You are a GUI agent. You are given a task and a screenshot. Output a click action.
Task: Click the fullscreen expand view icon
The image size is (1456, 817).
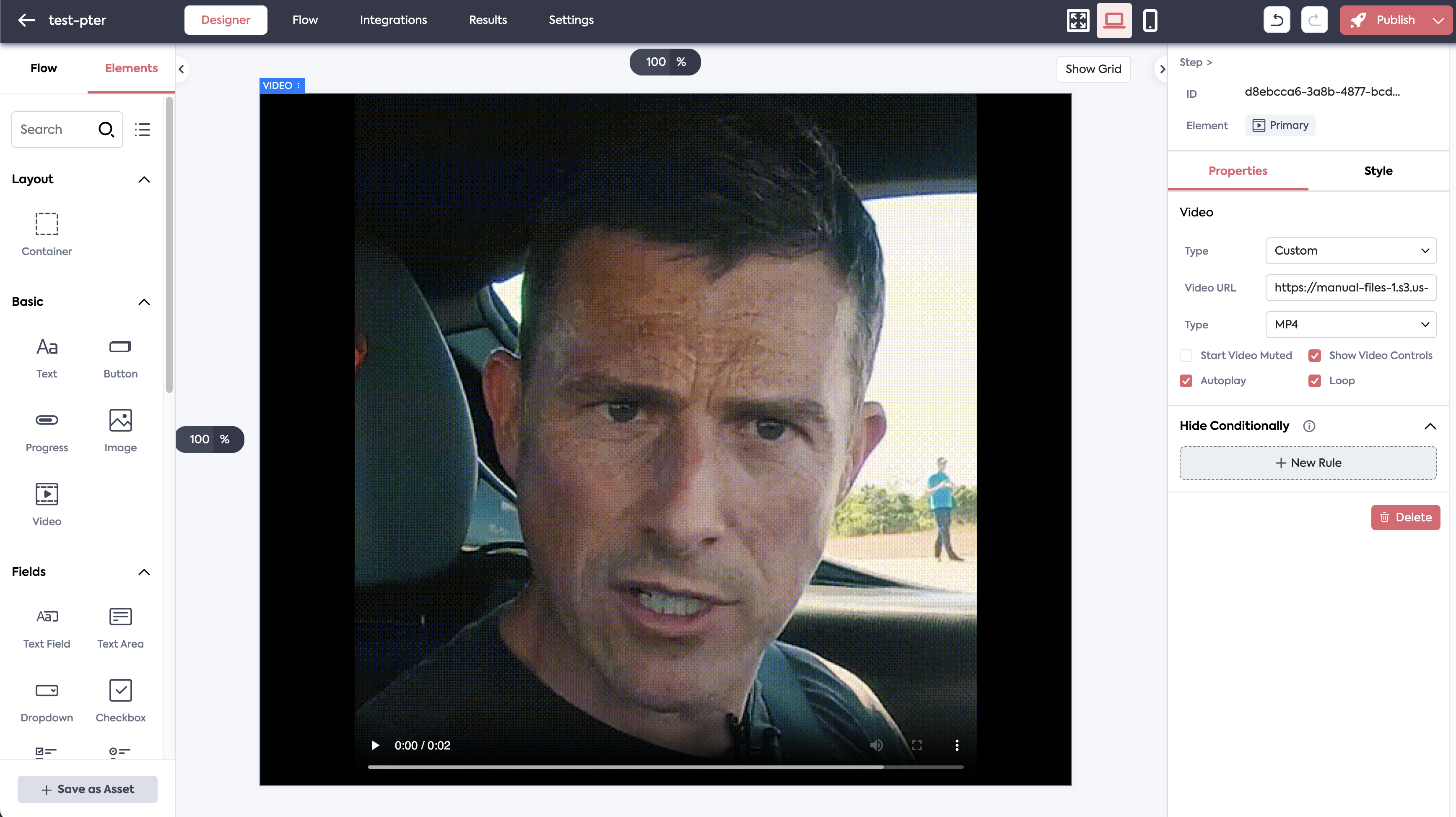click(x=1077, y=21)
